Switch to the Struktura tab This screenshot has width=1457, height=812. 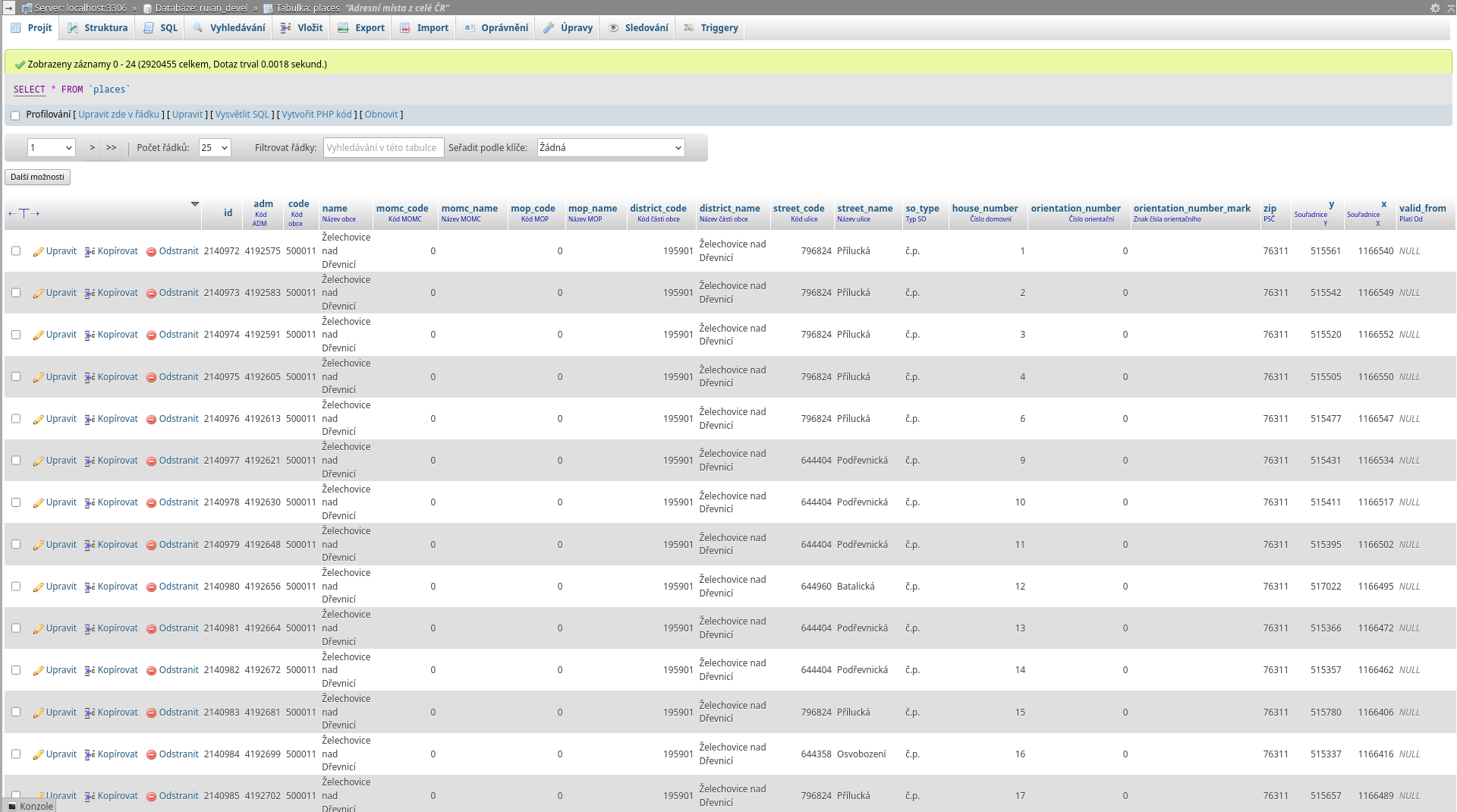tap(97, 28)
